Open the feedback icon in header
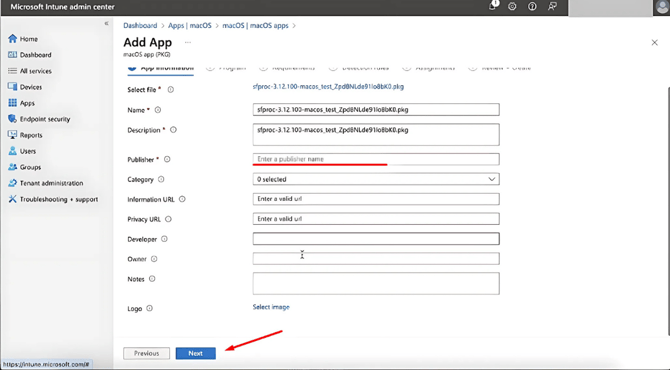This screenshot has width=670, height=370. (x=552, y=6)
